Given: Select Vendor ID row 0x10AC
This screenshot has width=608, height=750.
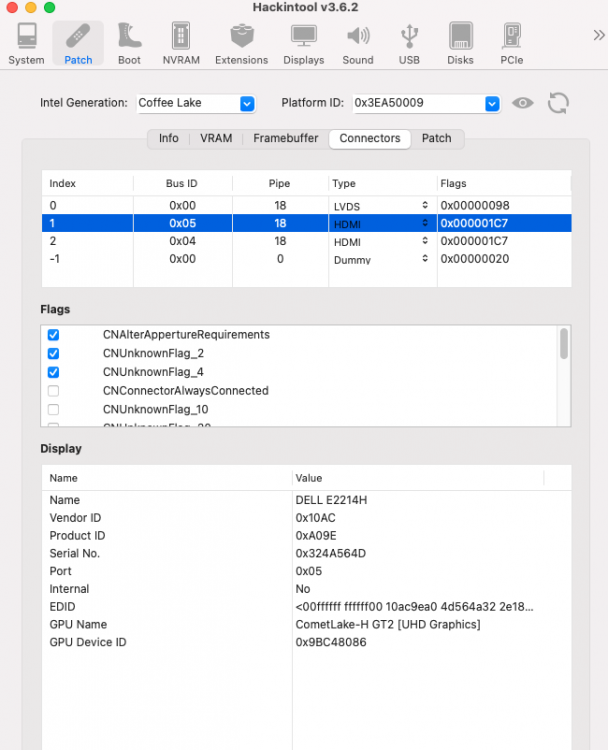Looking at the screenshot, I should point(306,518).
